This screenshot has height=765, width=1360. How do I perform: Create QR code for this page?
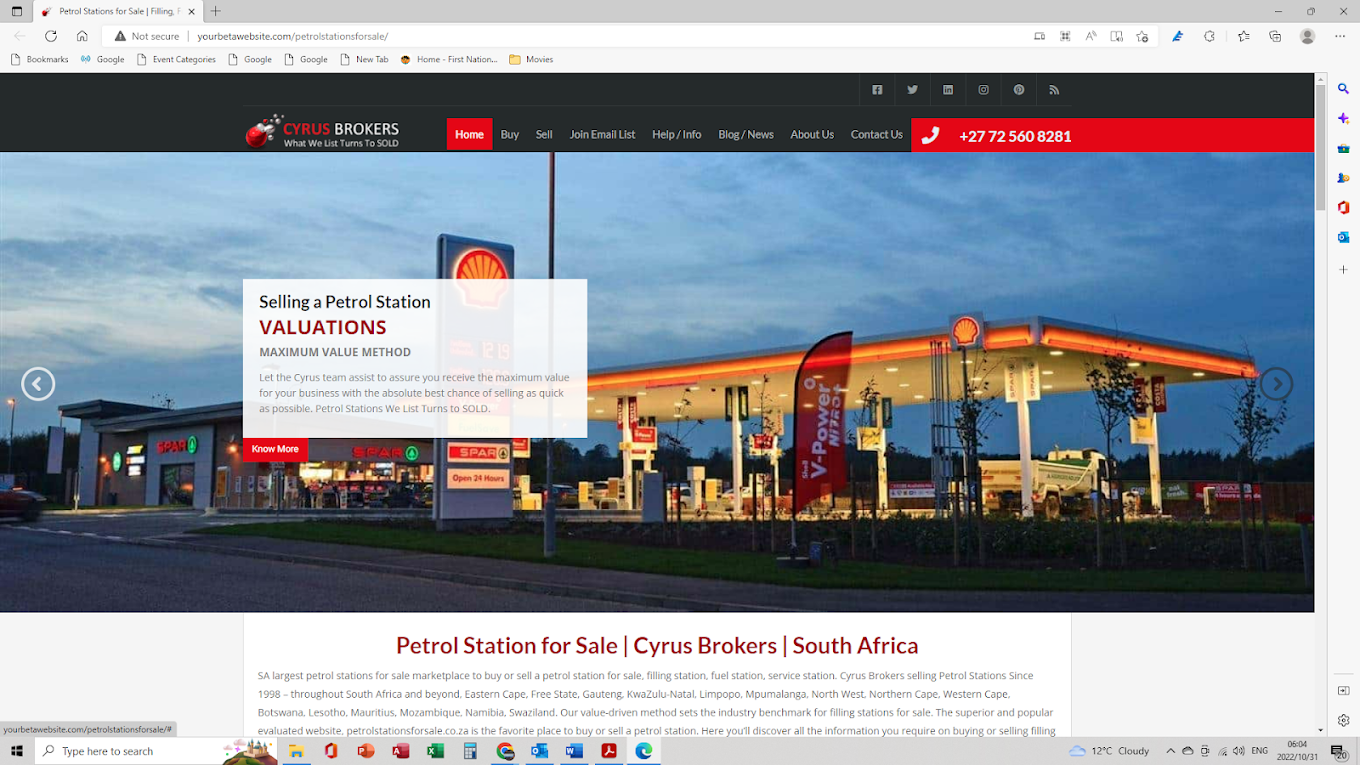pyautogui.click(x=1065, y=36)
